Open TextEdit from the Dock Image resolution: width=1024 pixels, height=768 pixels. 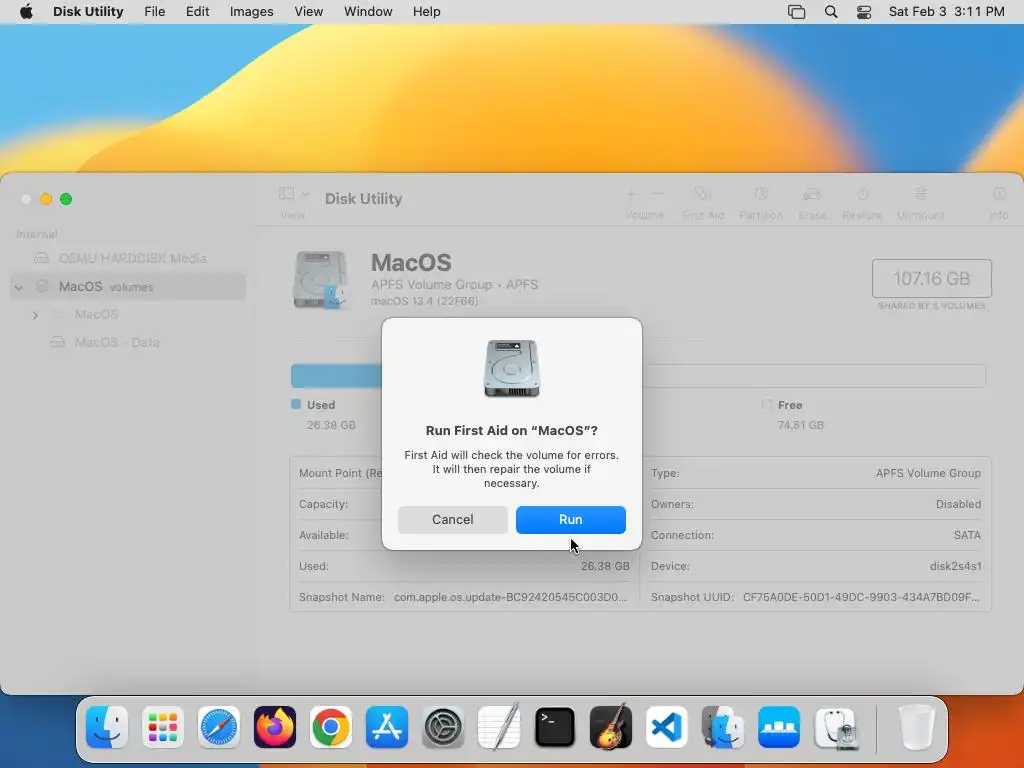(x=499, y=727)
